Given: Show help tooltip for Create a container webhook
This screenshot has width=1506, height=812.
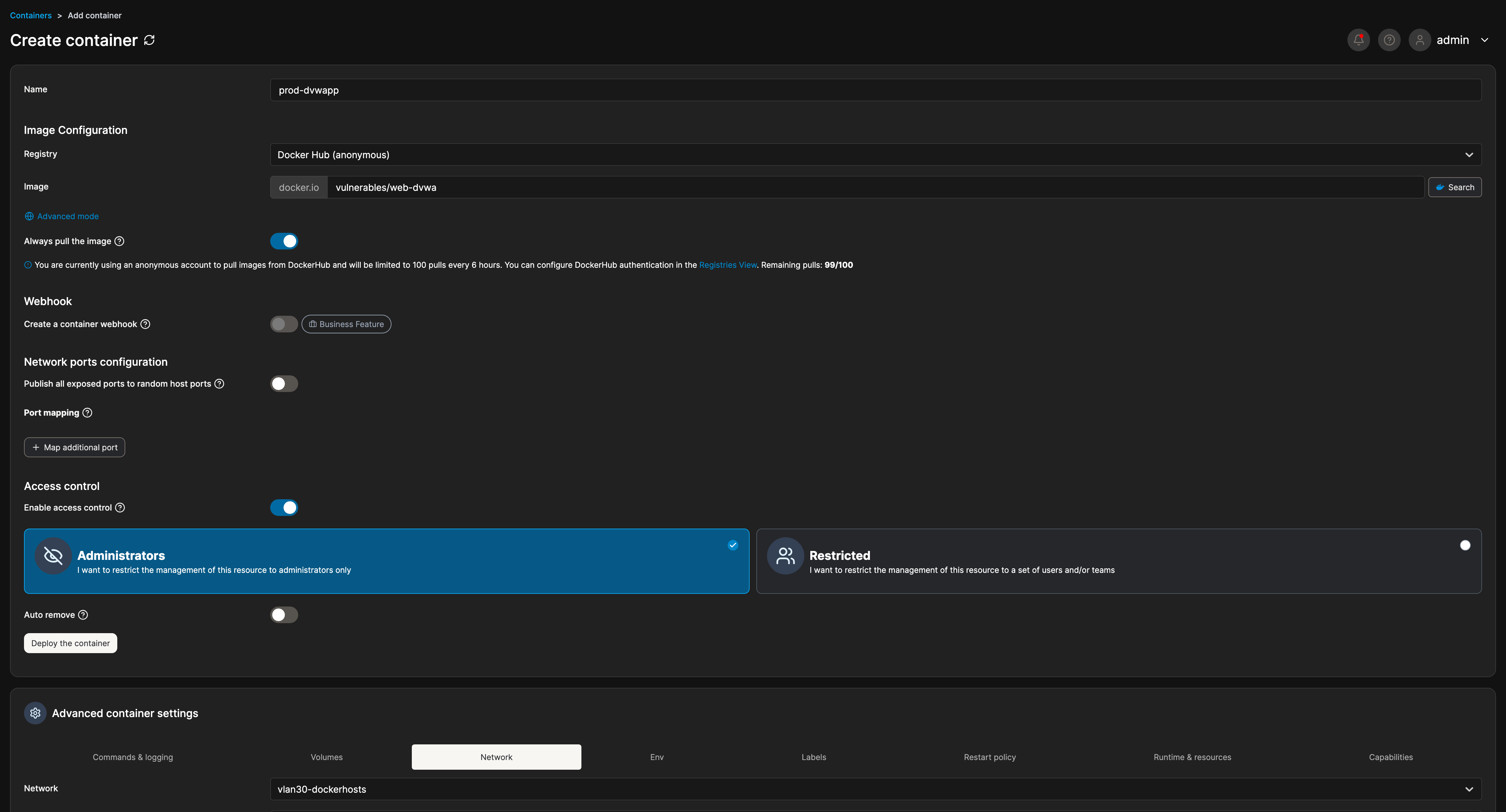Looking at the screenshot, I should click(146, 324).
